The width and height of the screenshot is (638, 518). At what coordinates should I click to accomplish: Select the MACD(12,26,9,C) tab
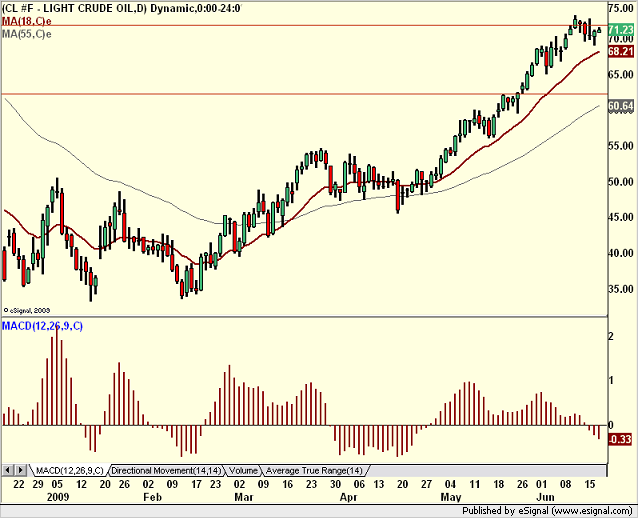[70, 471]
